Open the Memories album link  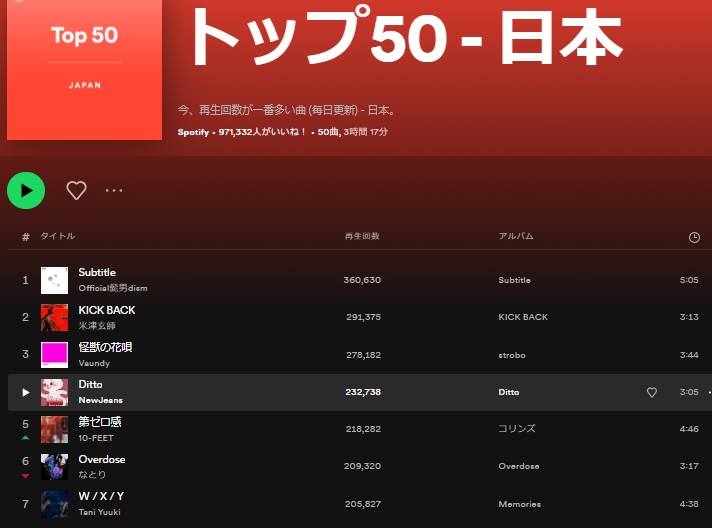(519, 504)
